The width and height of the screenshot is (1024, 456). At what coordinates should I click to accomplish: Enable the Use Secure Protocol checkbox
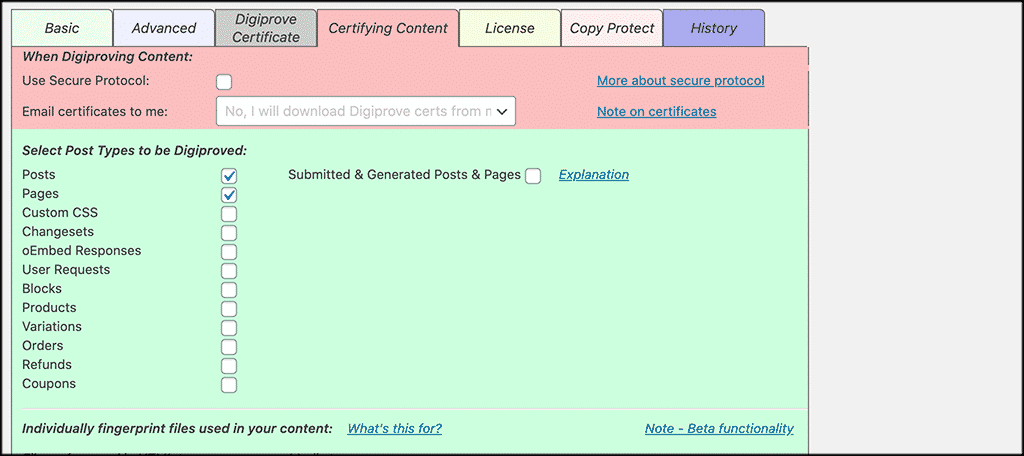[224, 82]
